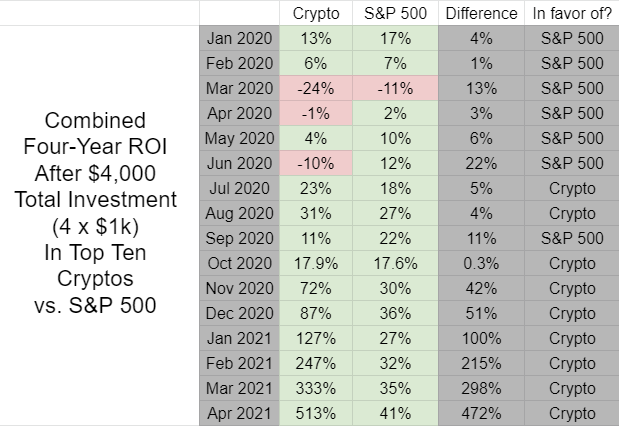This screenshot has width=619, height=426.
Task: Select the Crypto column header
Action: coord(316,13)
